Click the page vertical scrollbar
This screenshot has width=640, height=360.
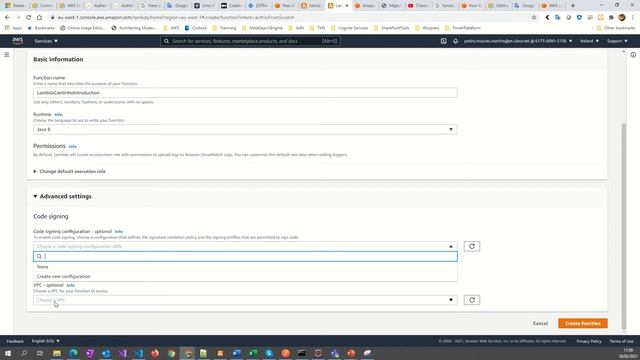(623, 226)
